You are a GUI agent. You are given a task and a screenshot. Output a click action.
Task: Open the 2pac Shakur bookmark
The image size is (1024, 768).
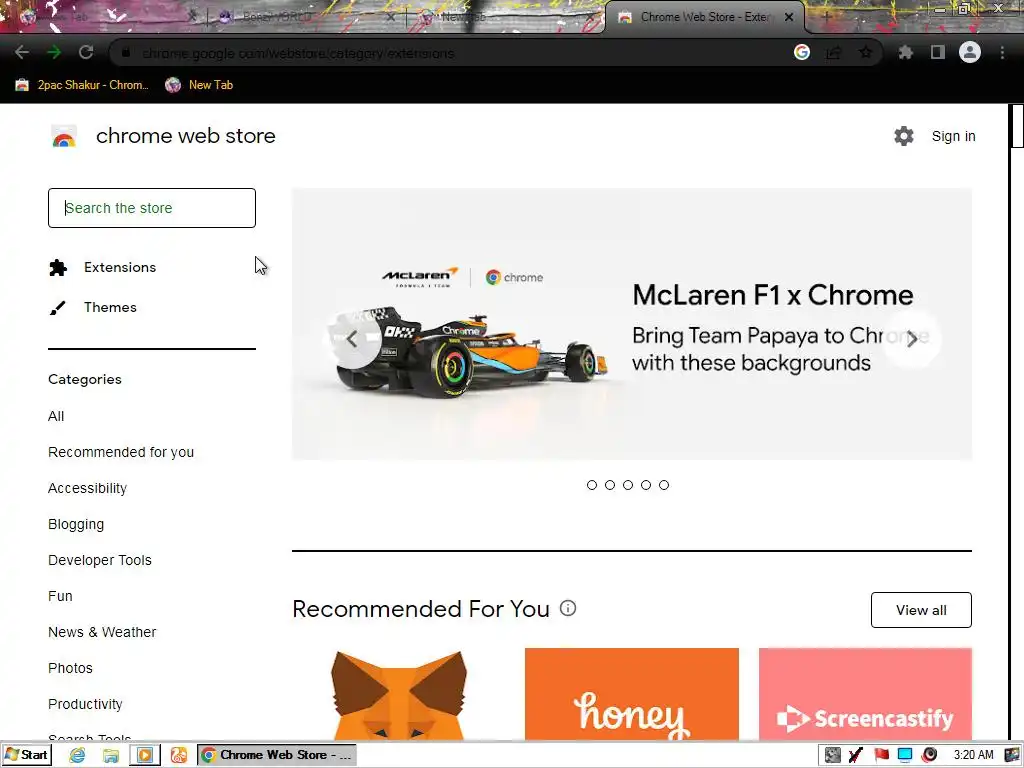(82, 85)
